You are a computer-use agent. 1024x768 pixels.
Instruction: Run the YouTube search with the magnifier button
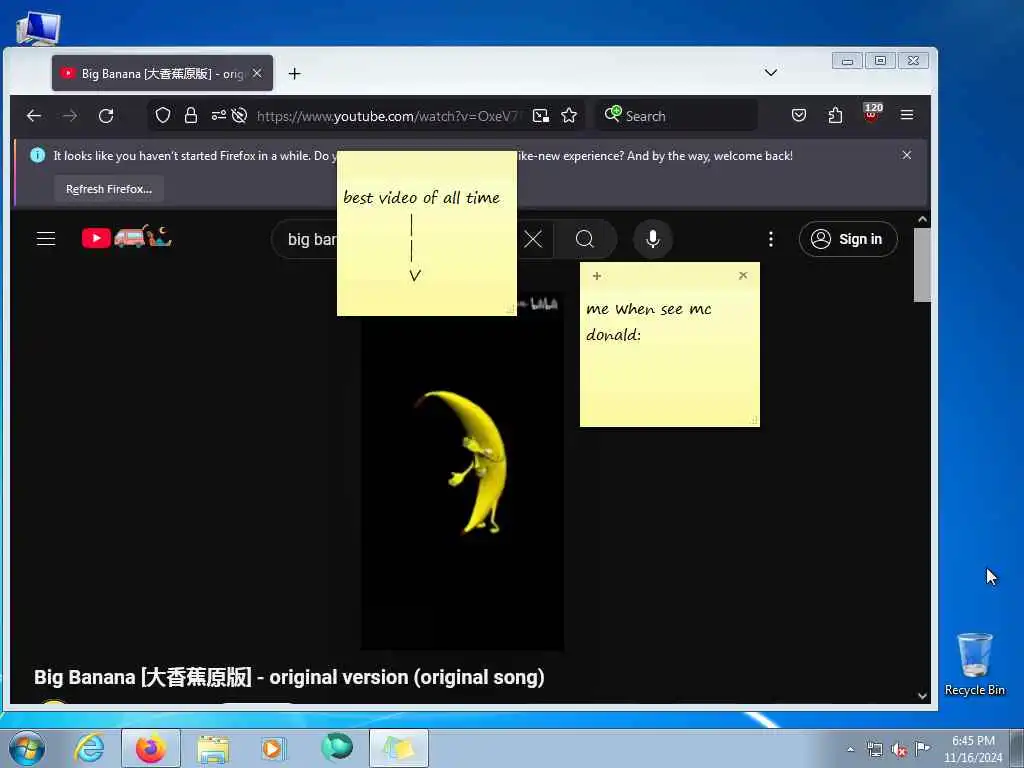pyautogui.click(x=585, y=239)
